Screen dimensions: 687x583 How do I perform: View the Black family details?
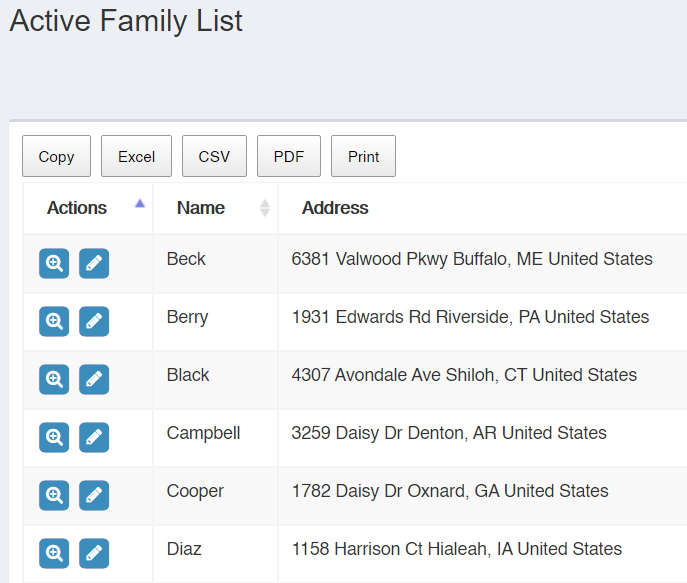coord(54,379)
